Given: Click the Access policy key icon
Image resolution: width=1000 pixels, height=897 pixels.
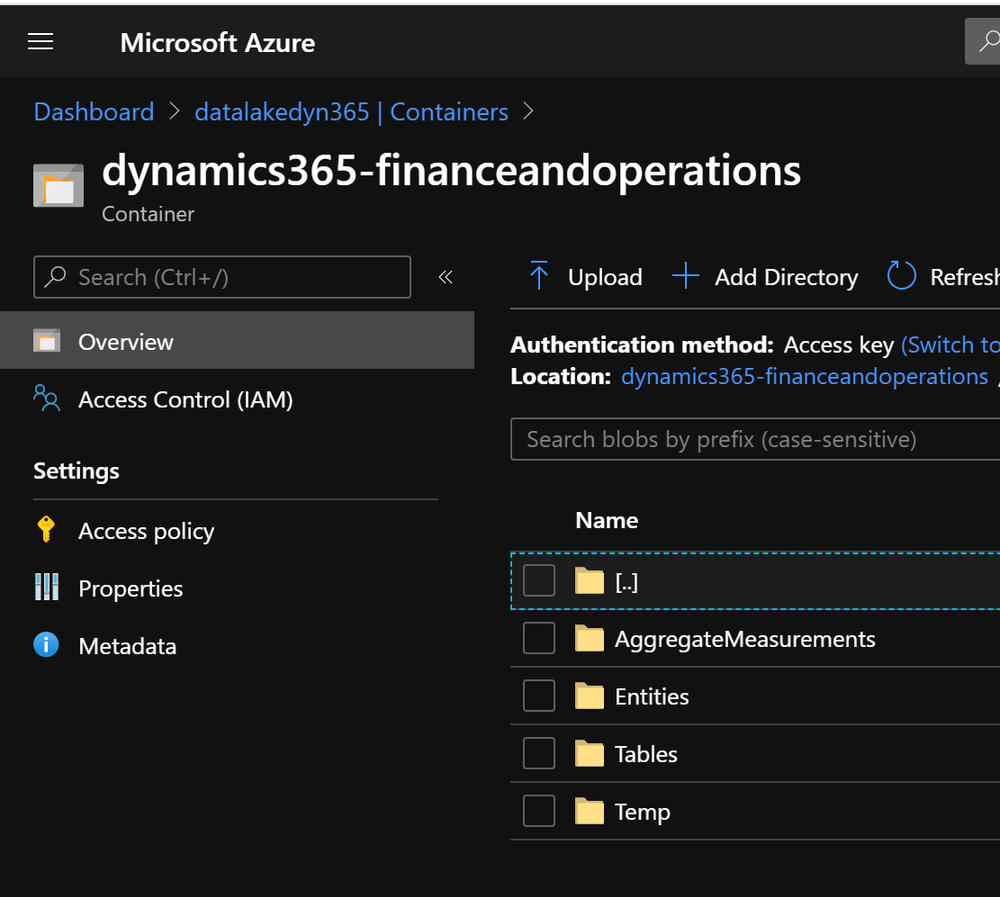Looking at the screenshot, I should tap(46, 530).
